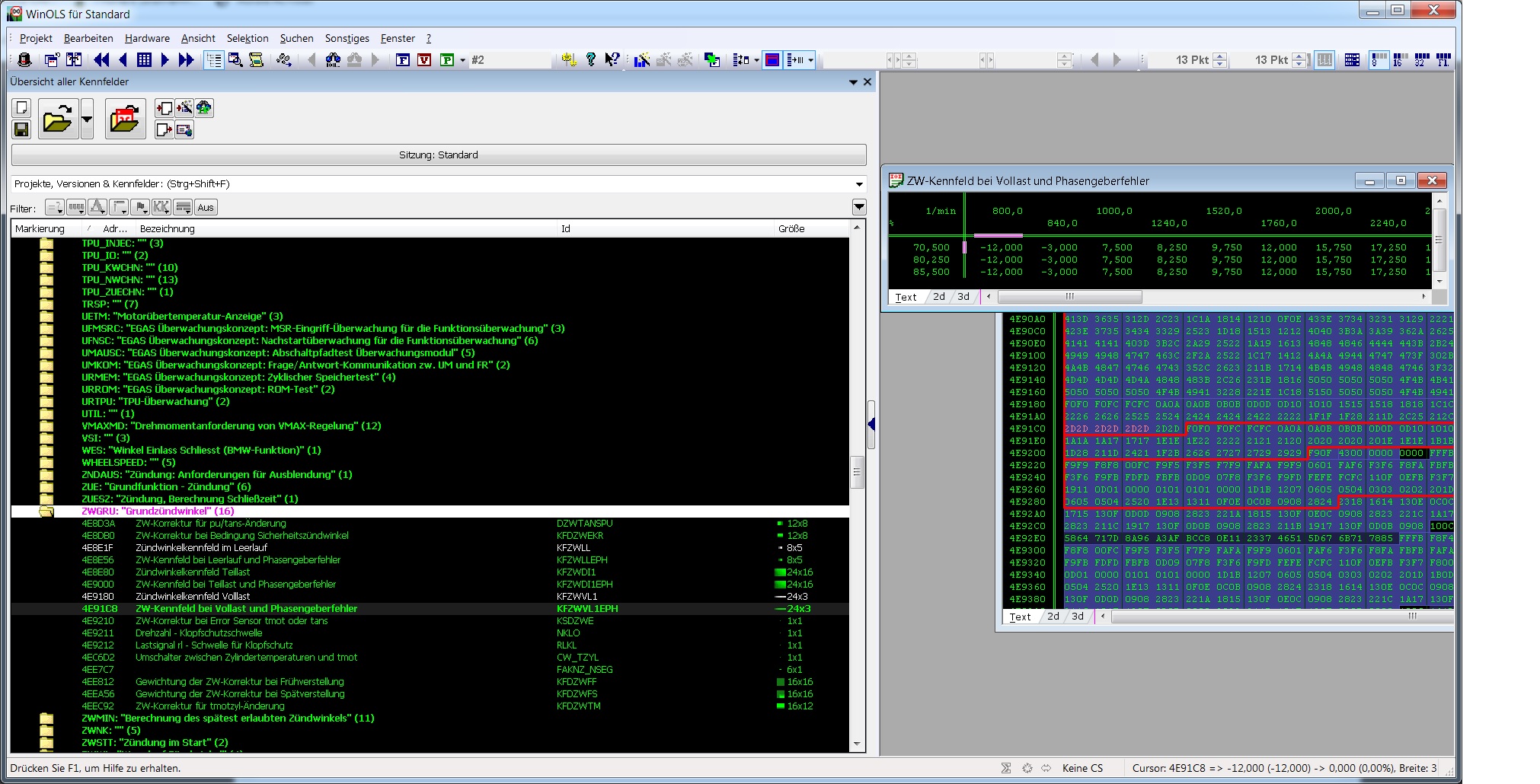Increase the first 13 Pkt font size spinner
Image resolution: width=1540 pixels, height=784 pixels.
1220,56
